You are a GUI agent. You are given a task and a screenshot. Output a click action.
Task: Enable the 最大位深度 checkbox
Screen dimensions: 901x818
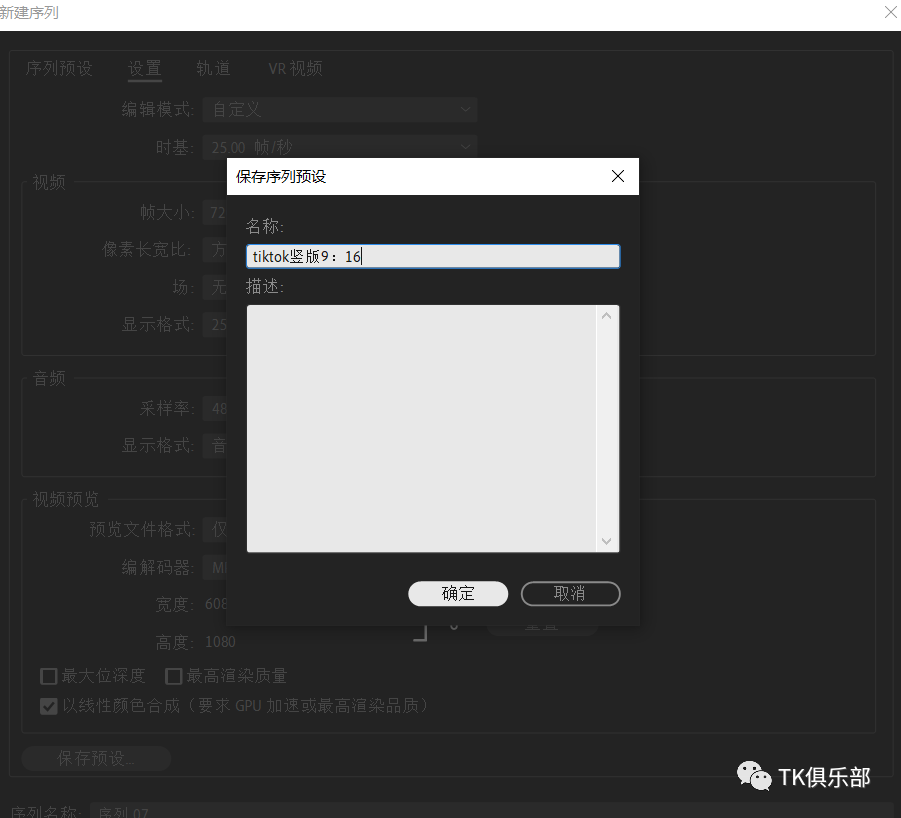point(48,676)
